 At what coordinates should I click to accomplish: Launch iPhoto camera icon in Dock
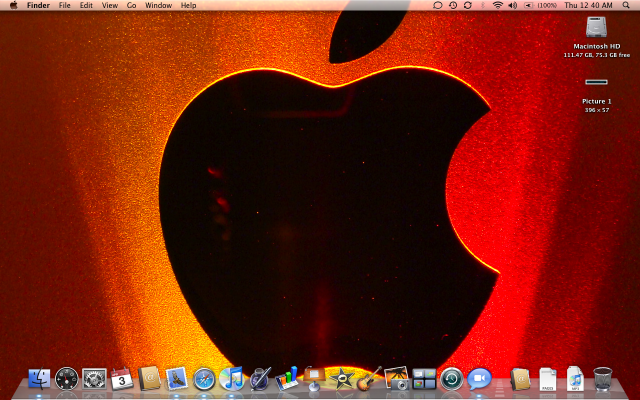pyautogui.click(x=396, y=379)
